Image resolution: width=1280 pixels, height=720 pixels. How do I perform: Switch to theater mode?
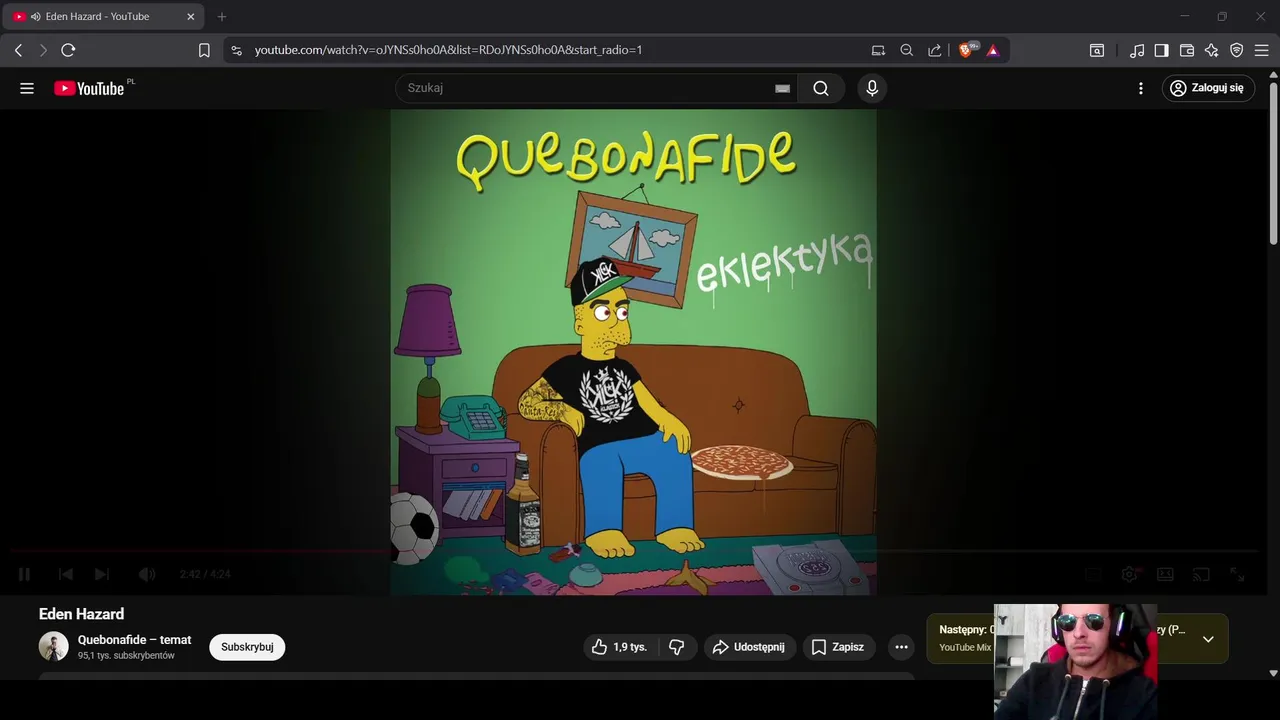(1165, 574)
